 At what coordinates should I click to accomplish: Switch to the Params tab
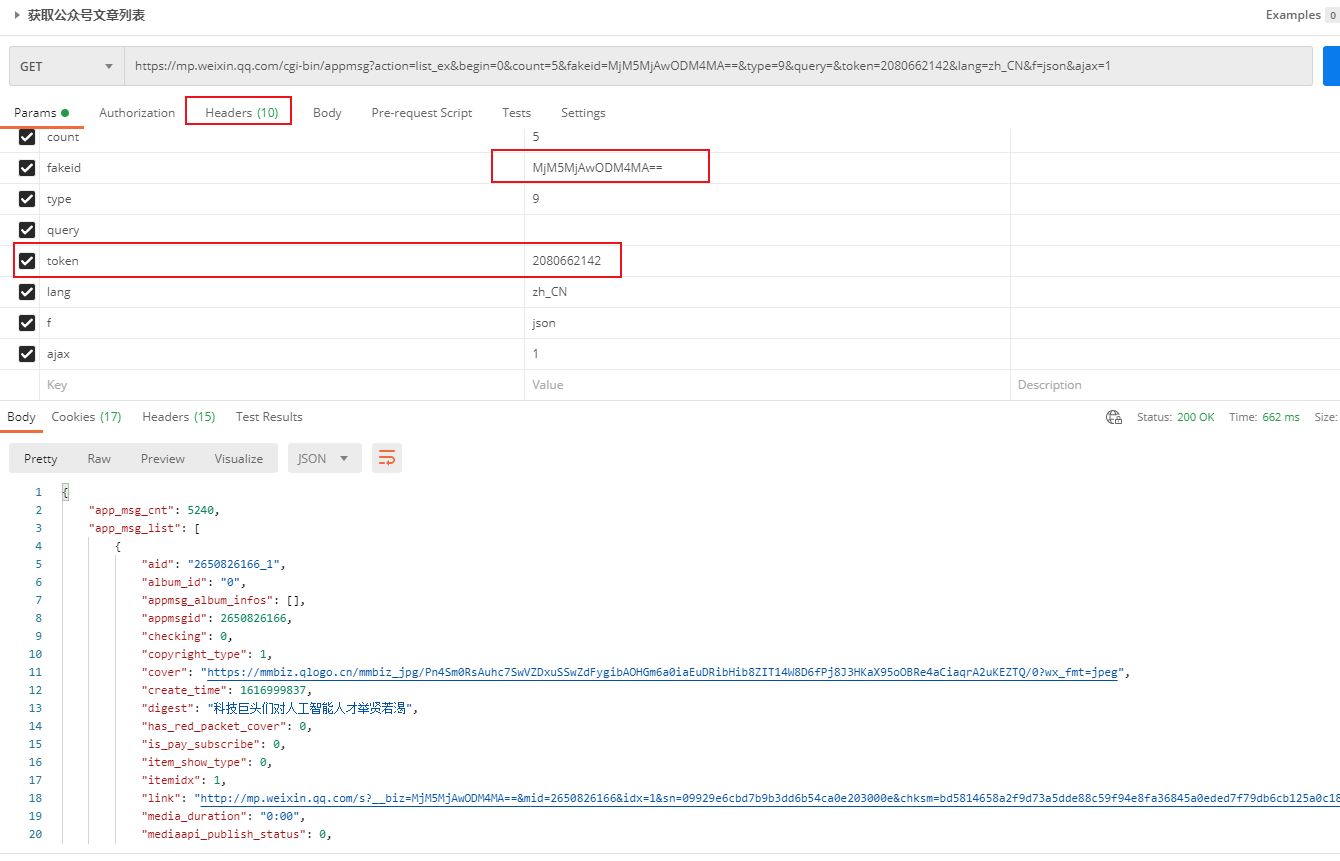(x=41, y=113)
